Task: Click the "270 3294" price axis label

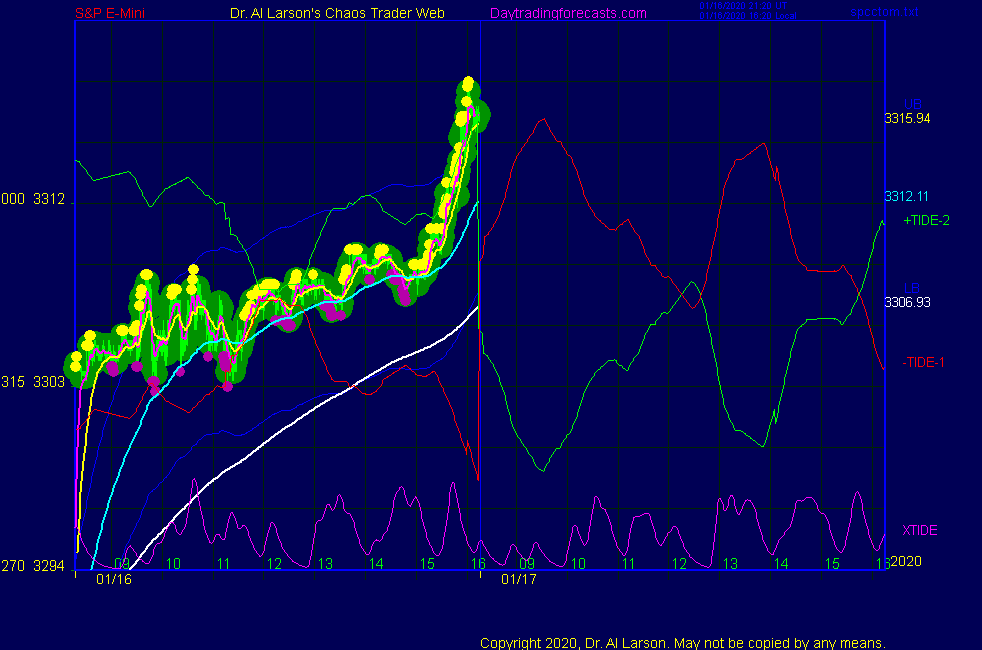Action: click(33, 566)
